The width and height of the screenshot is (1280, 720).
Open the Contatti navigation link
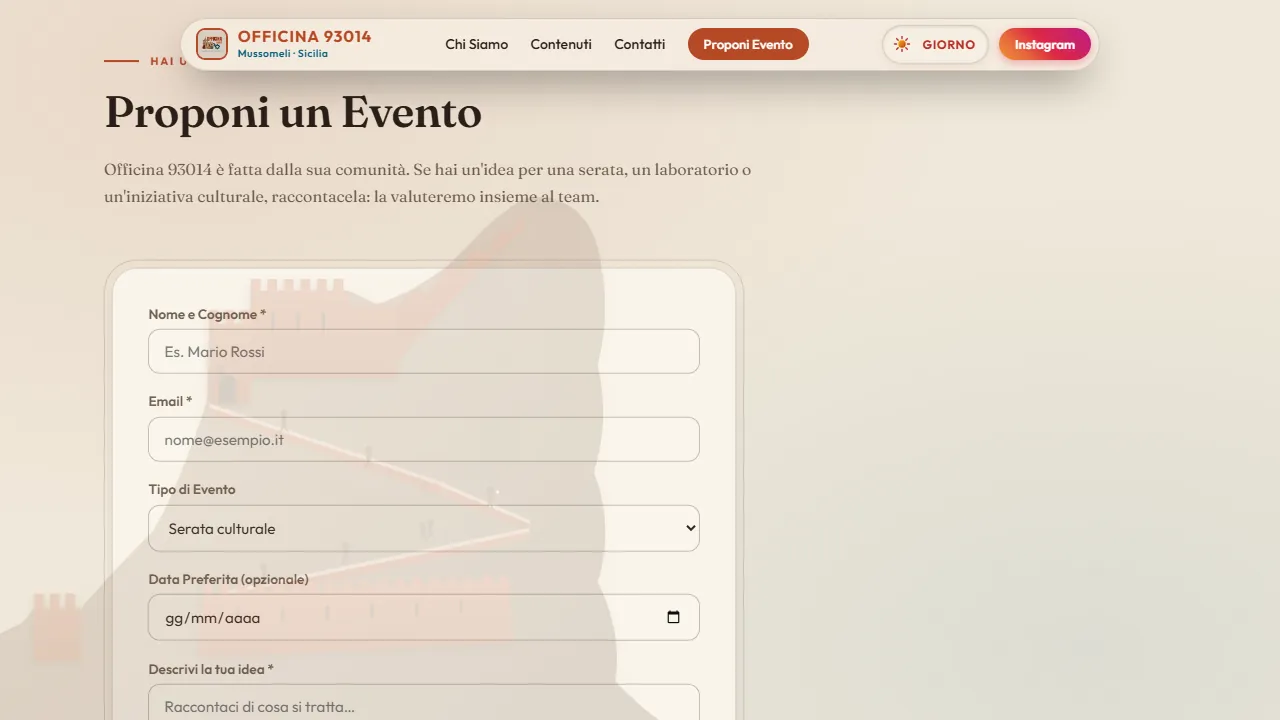pos(640,45)
